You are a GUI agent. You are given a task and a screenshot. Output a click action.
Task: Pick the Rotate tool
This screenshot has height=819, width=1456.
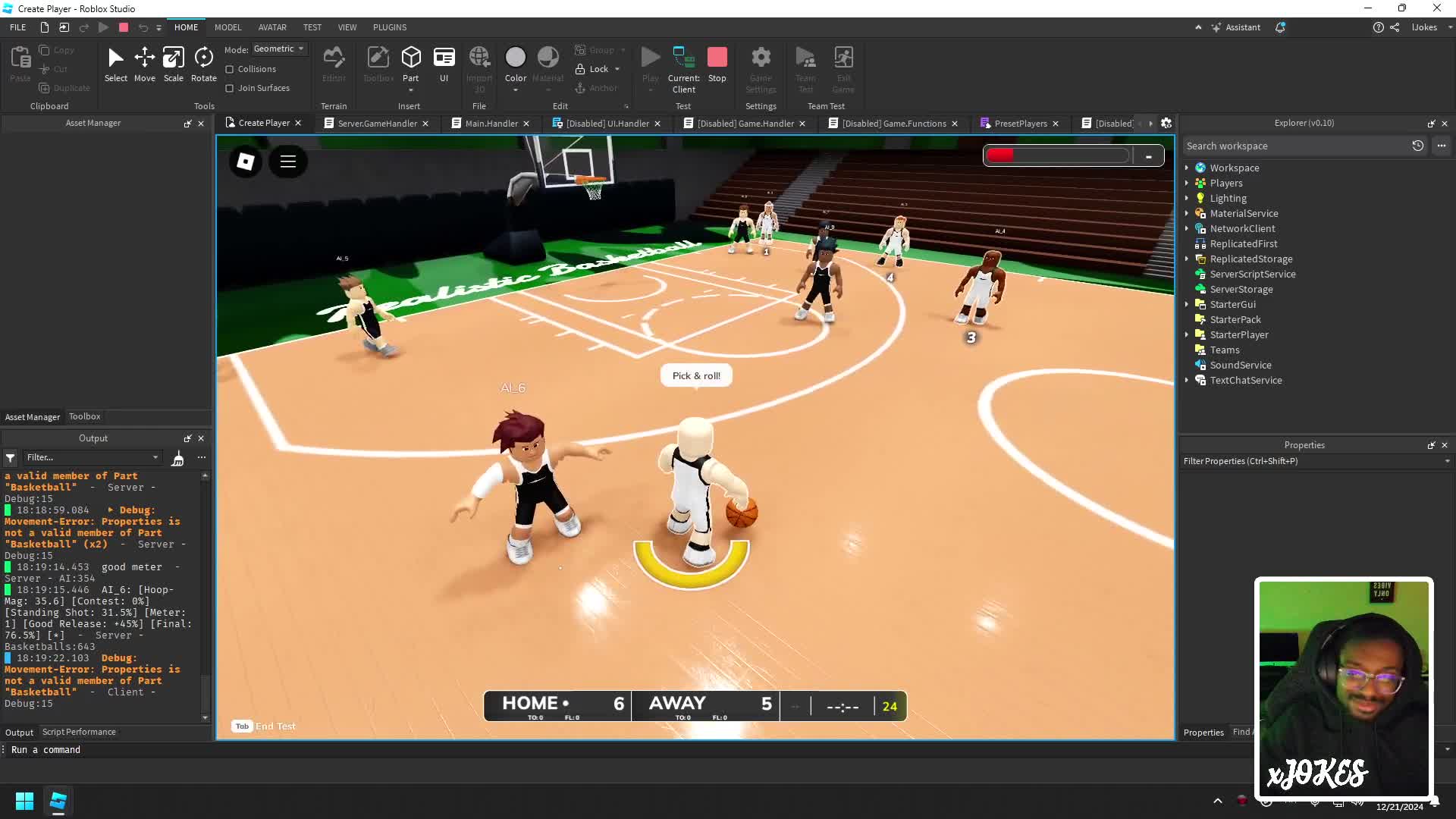click(x=203, y=64)
